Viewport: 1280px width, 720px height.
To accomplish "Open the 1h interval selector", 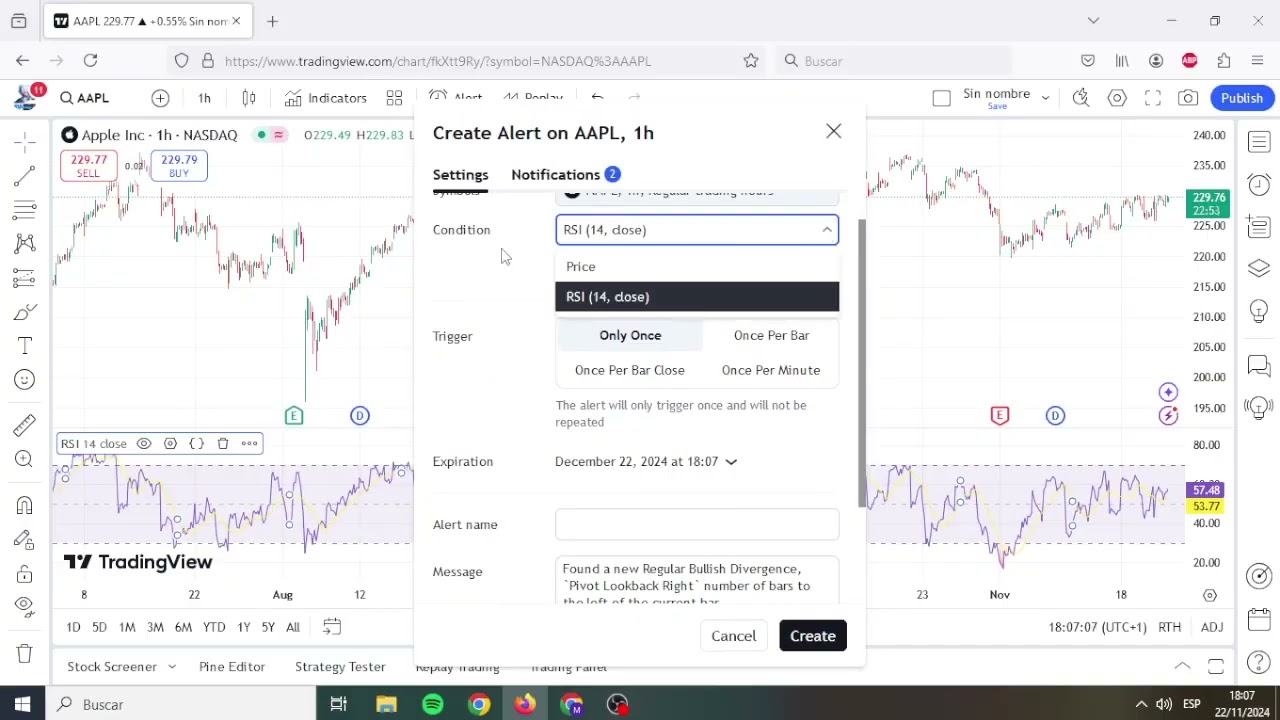I will [204, 98].
